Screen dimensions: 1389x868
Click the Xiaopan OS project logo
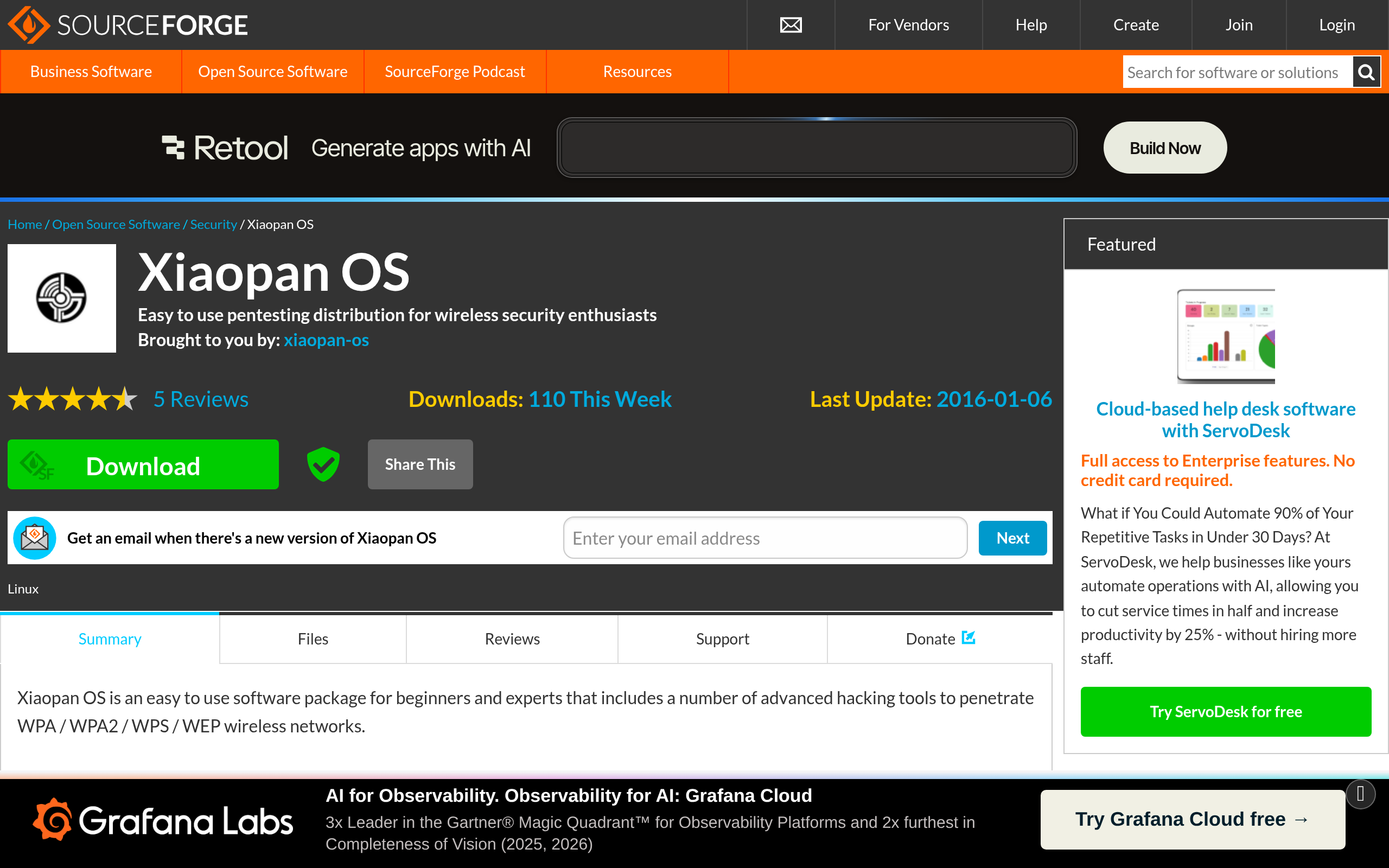coord(61,298)
